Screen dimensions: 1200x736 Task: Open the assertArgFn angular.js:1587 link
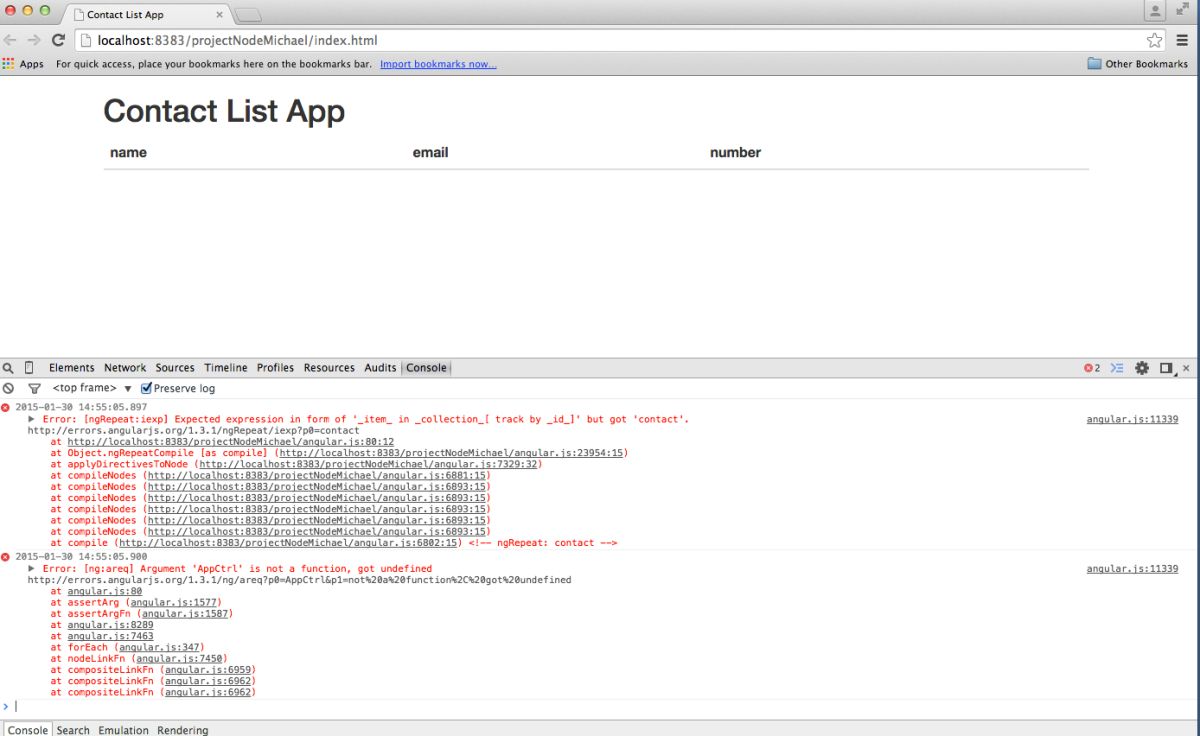[184, 614]
